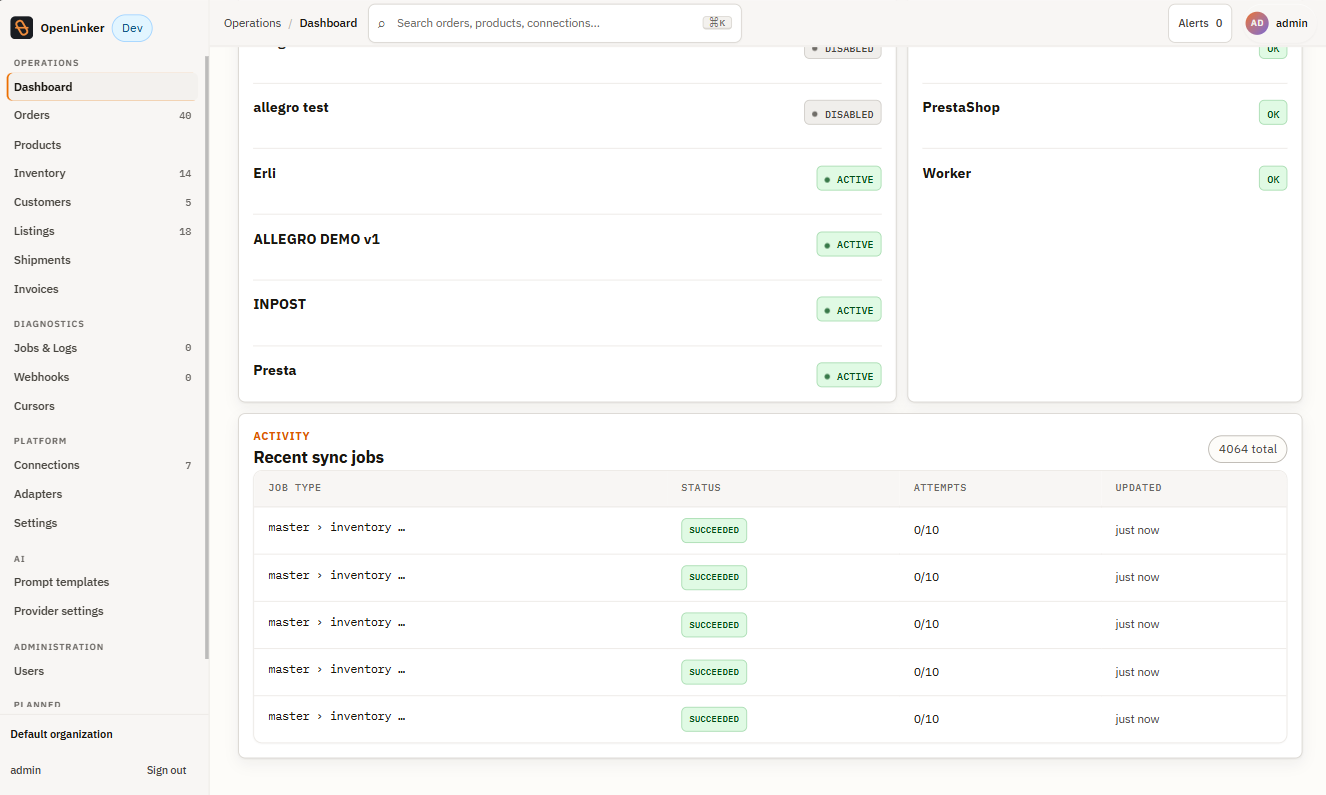Image resolution: width=1326 pixels, height=795 pixels.
Task: Click the Presta connection name
Action: (275, 370)
